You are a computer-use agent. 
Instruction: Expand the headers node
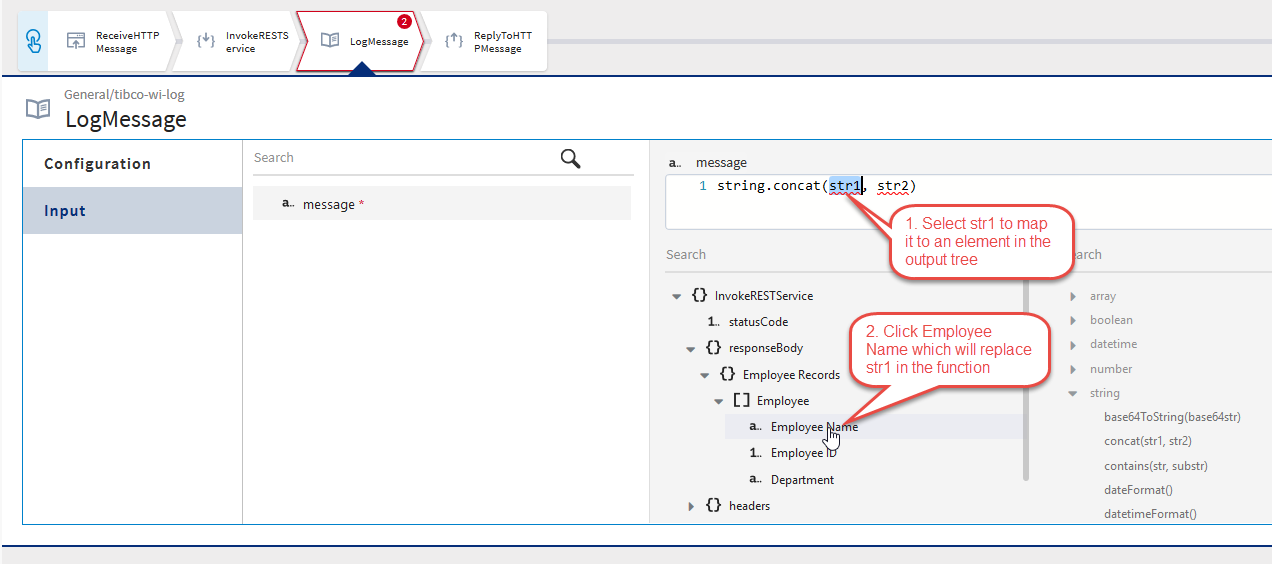(x=691, y=507)
